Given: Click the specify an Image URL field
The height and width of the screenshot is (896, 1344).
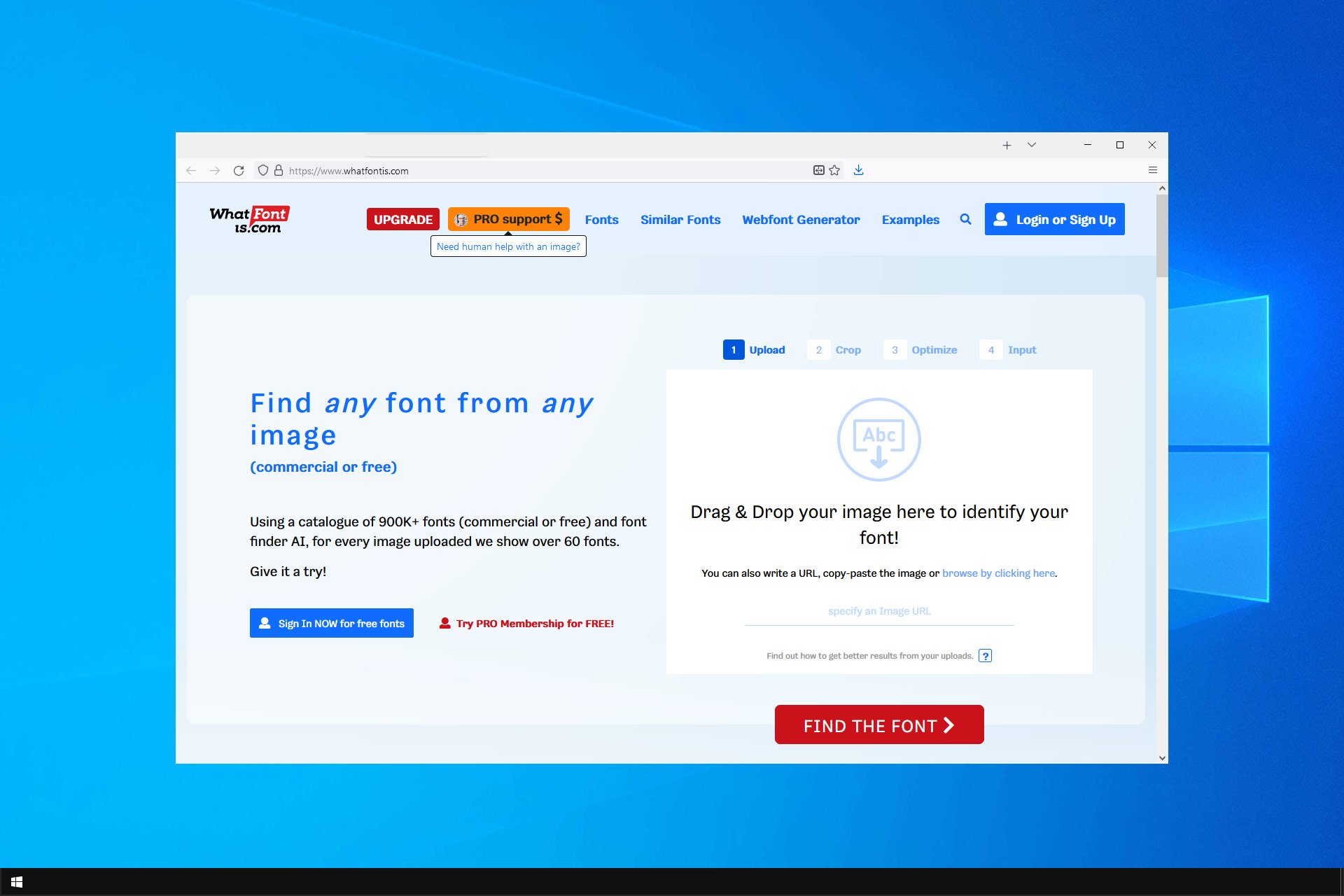Looking at the screenshot, I should (879, 611).
